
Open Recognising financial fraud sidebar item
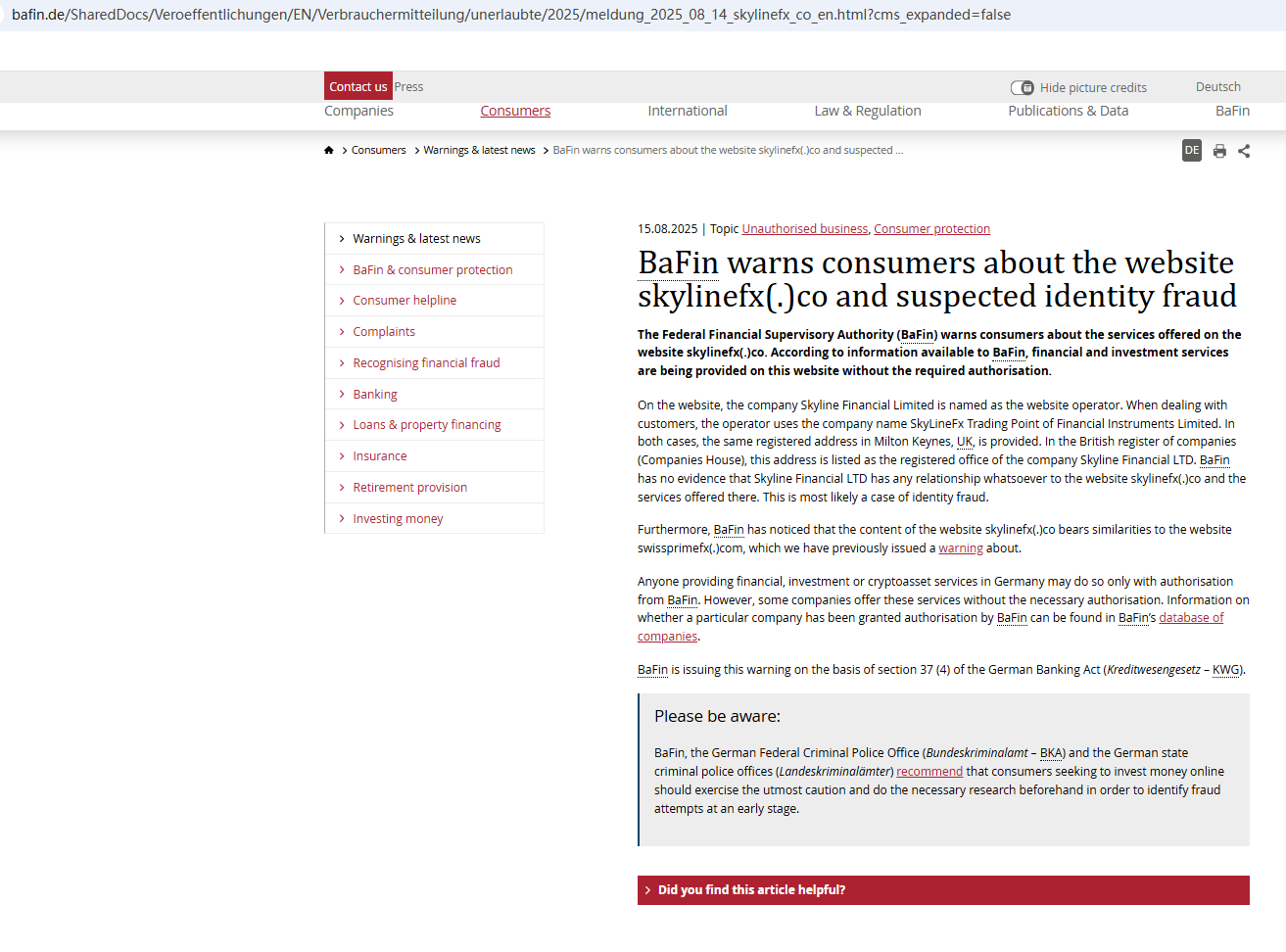tap(434, 363)
